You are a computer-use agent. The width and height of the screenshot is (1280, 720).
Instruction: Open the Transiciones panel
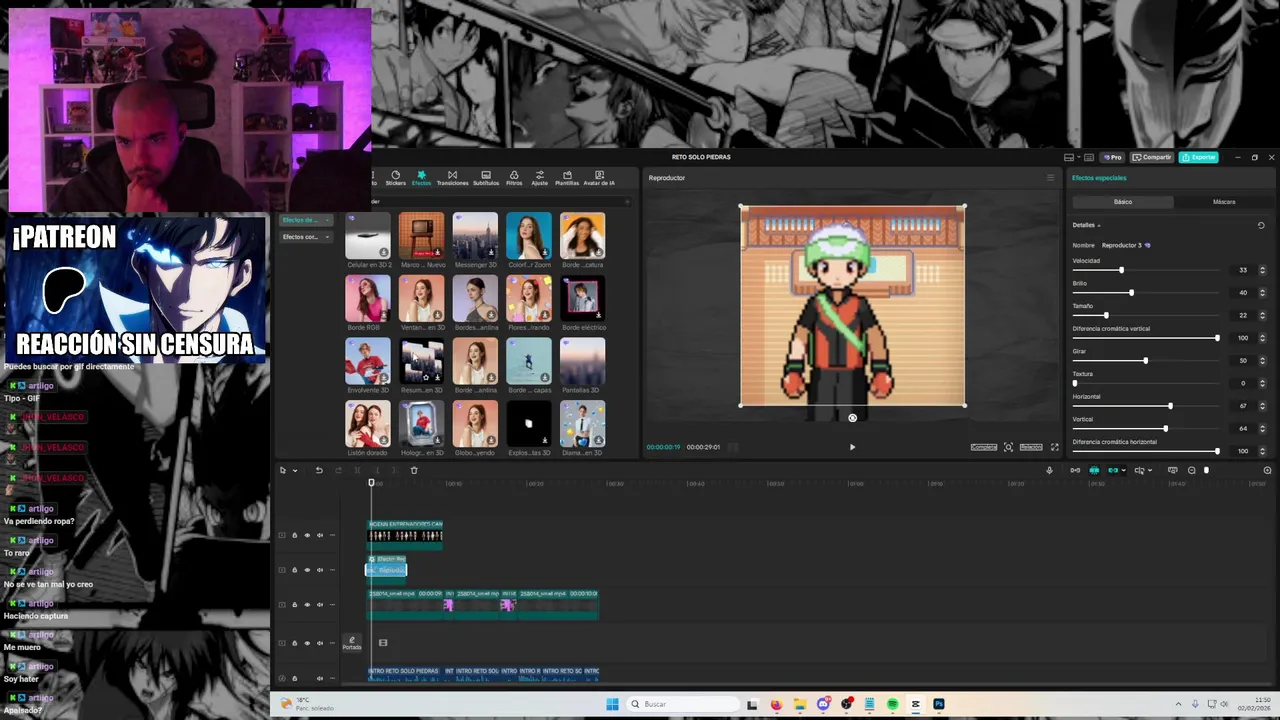click(x=452, y=178)
